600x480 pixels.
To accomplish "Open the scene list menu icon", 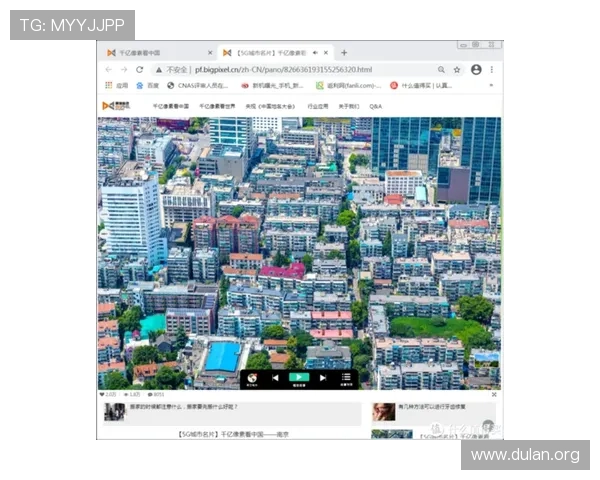I will coord(346,378).
